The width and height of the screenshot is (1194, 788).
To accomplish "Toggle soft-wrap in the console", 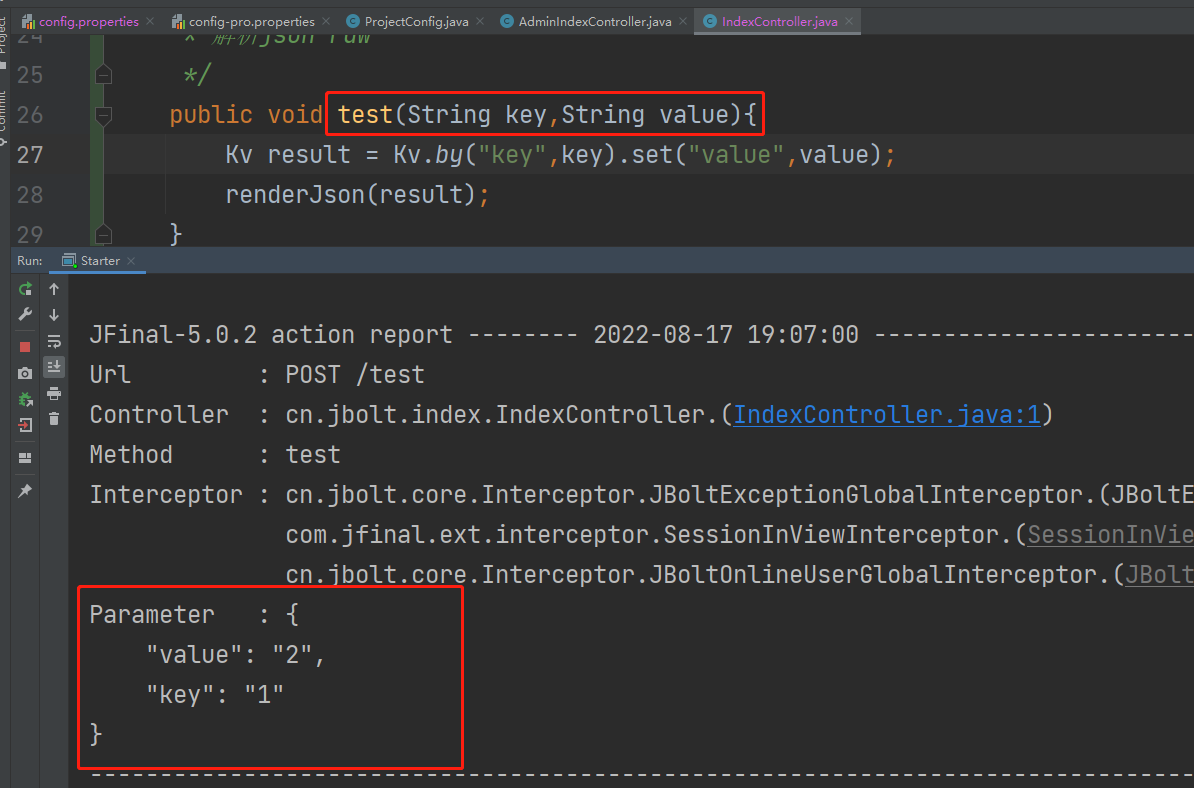I will pyautogui.click(x=54, y=341).
